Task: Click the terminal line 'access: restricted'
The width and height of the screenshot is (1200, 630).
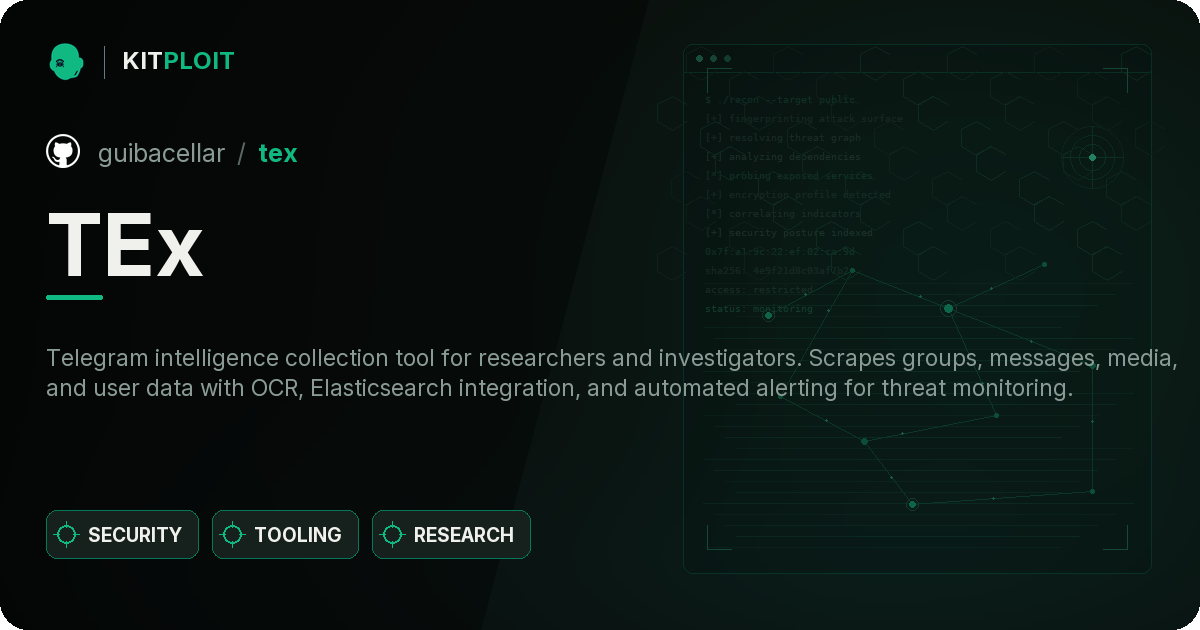Action: [x=759, y=290]
